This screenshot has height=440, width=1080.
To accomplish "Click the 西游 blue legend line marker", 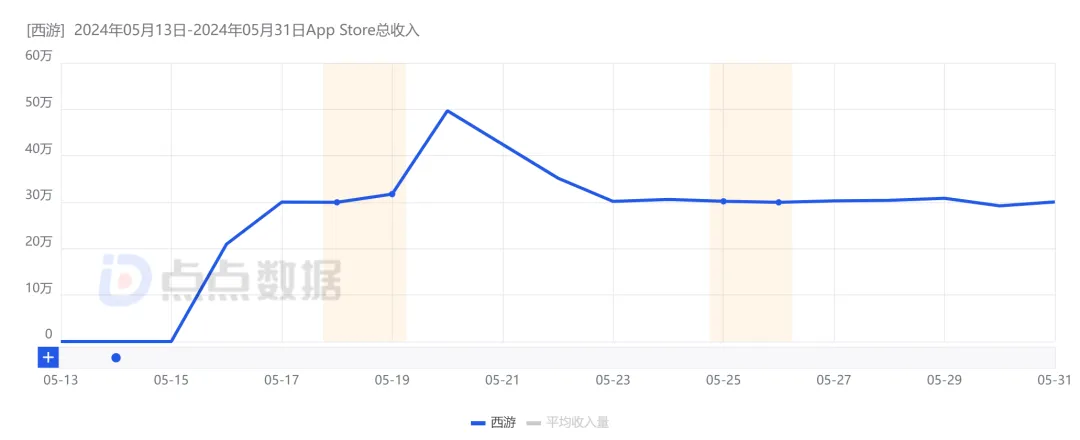I will [478, 423].
